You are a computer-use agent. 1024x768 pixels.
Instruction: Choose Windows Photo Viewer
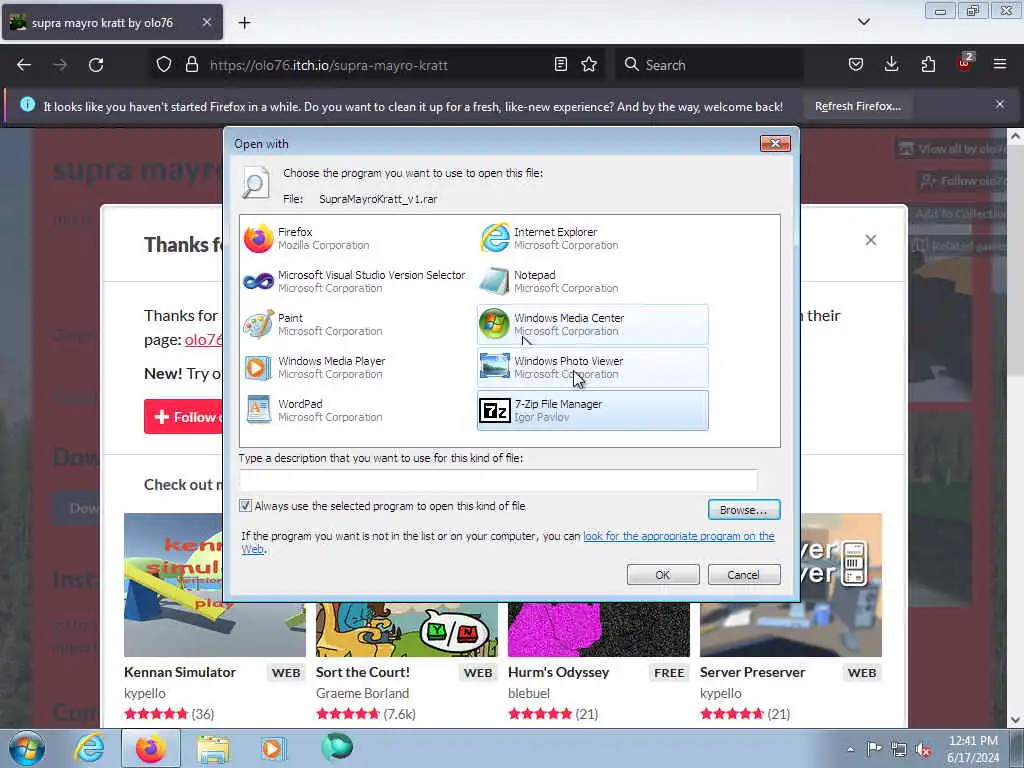[592, 368]
